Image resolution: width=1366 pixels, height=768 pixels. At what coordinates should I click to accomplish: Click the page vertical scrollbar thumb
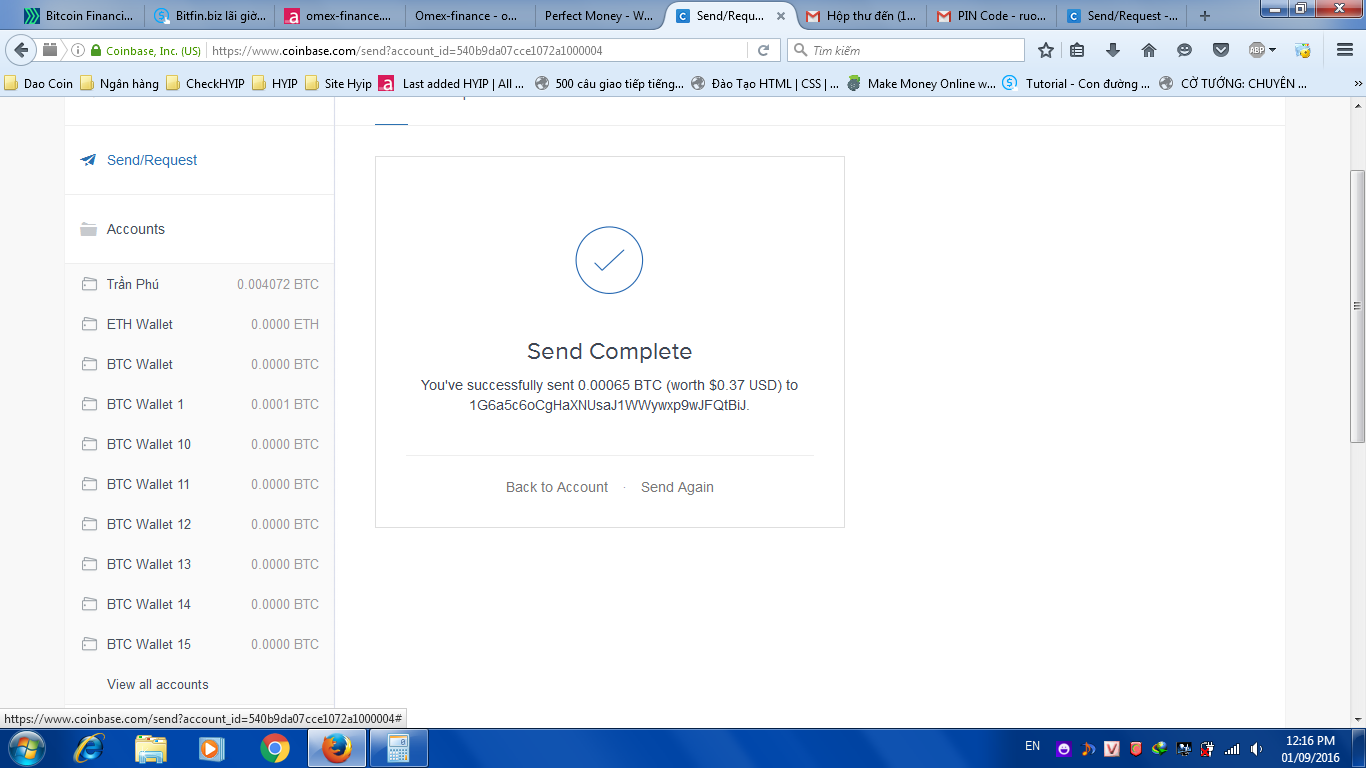pyautogui.click(x=1357, y=306)
